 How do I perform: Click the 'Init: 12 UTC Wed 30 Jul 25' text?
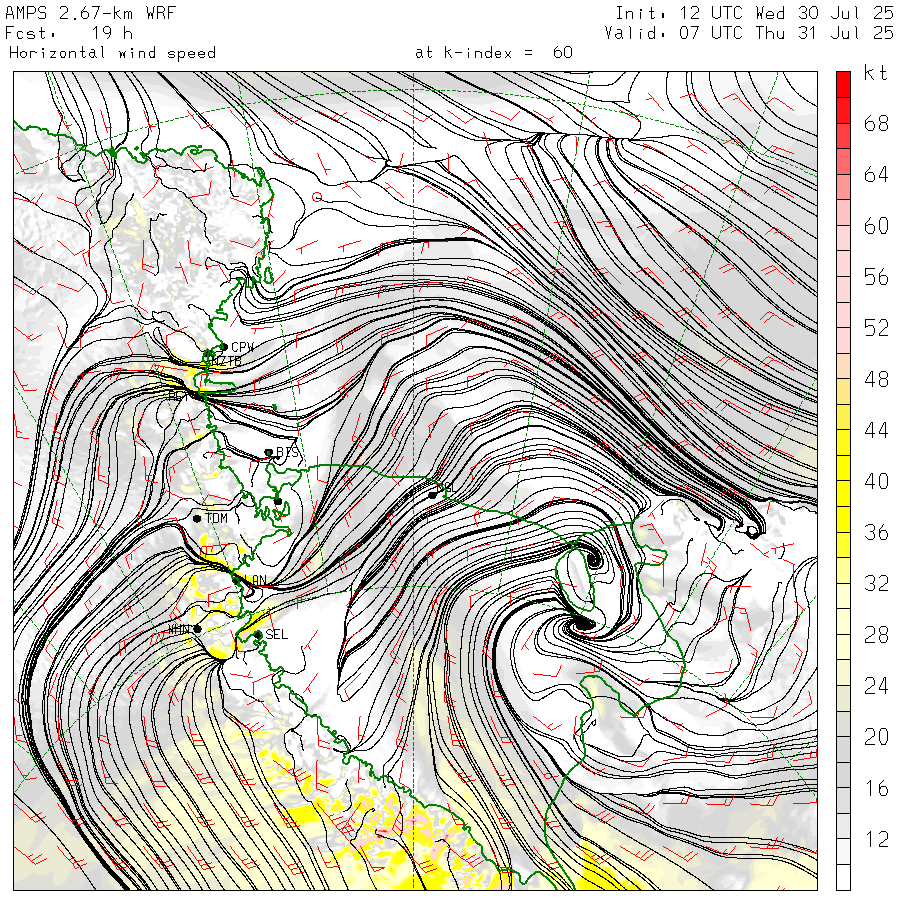pos(754,13)
